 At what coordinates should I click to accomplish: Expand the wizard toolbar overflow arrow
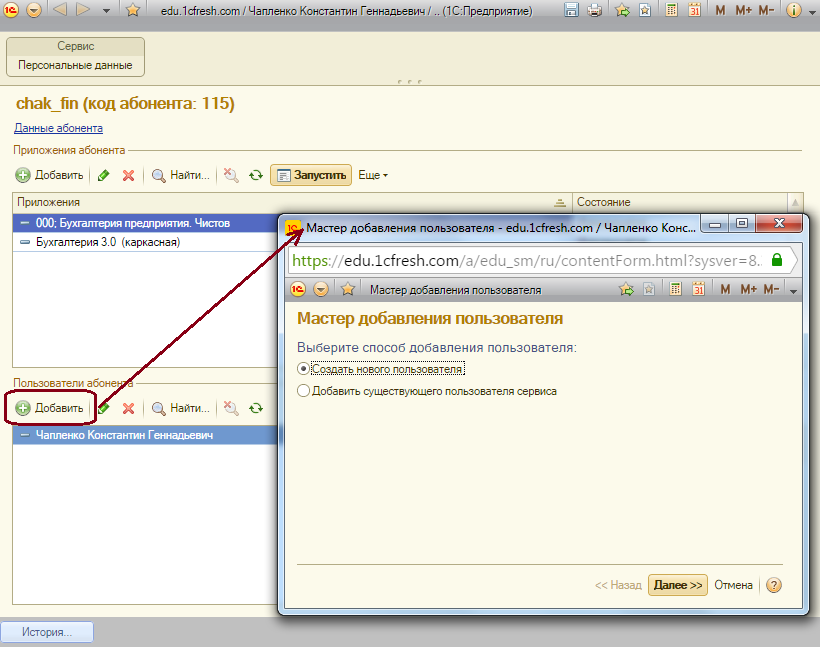793,291
